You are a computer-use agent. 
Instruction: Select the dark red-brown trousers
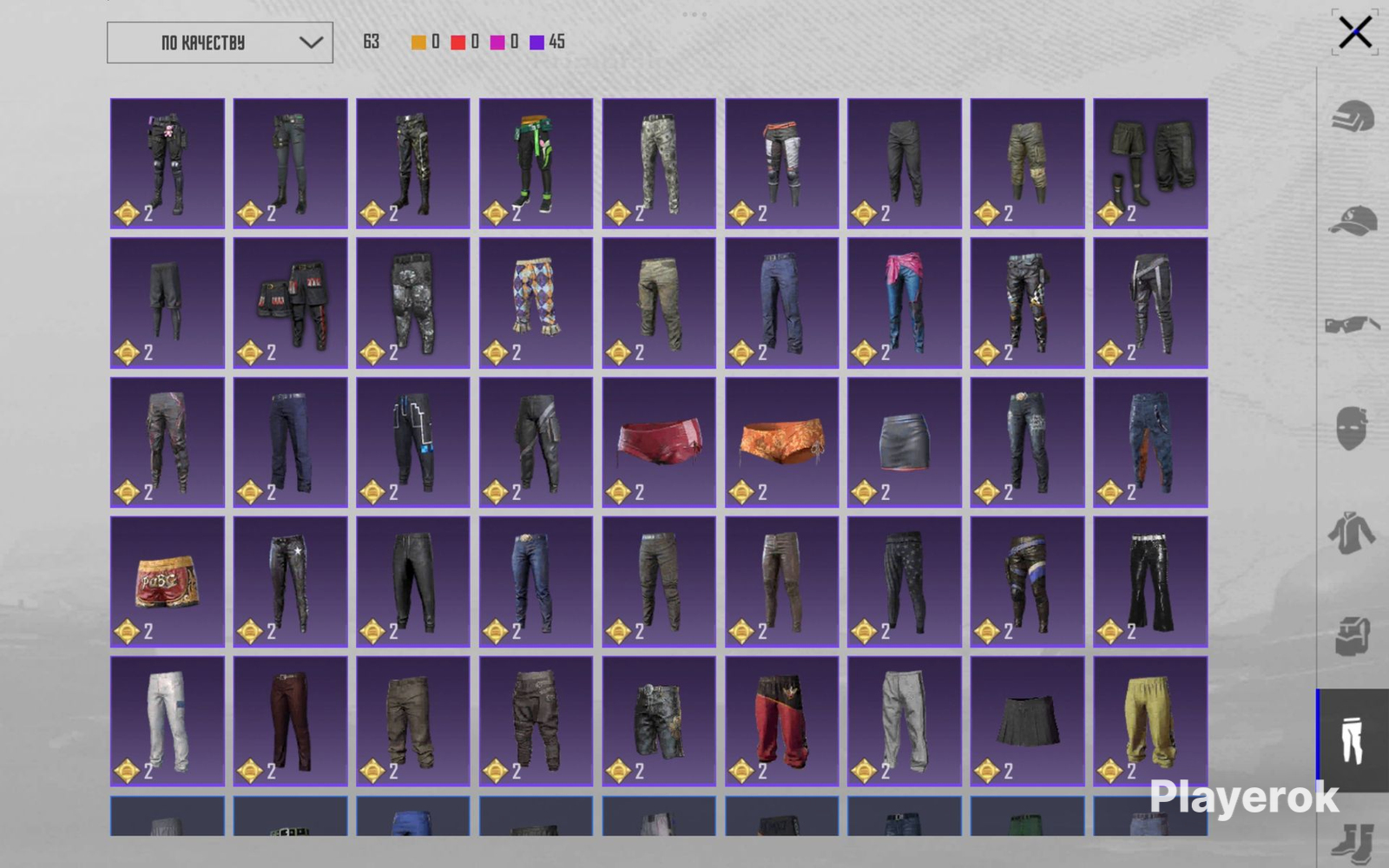(290, 721)
